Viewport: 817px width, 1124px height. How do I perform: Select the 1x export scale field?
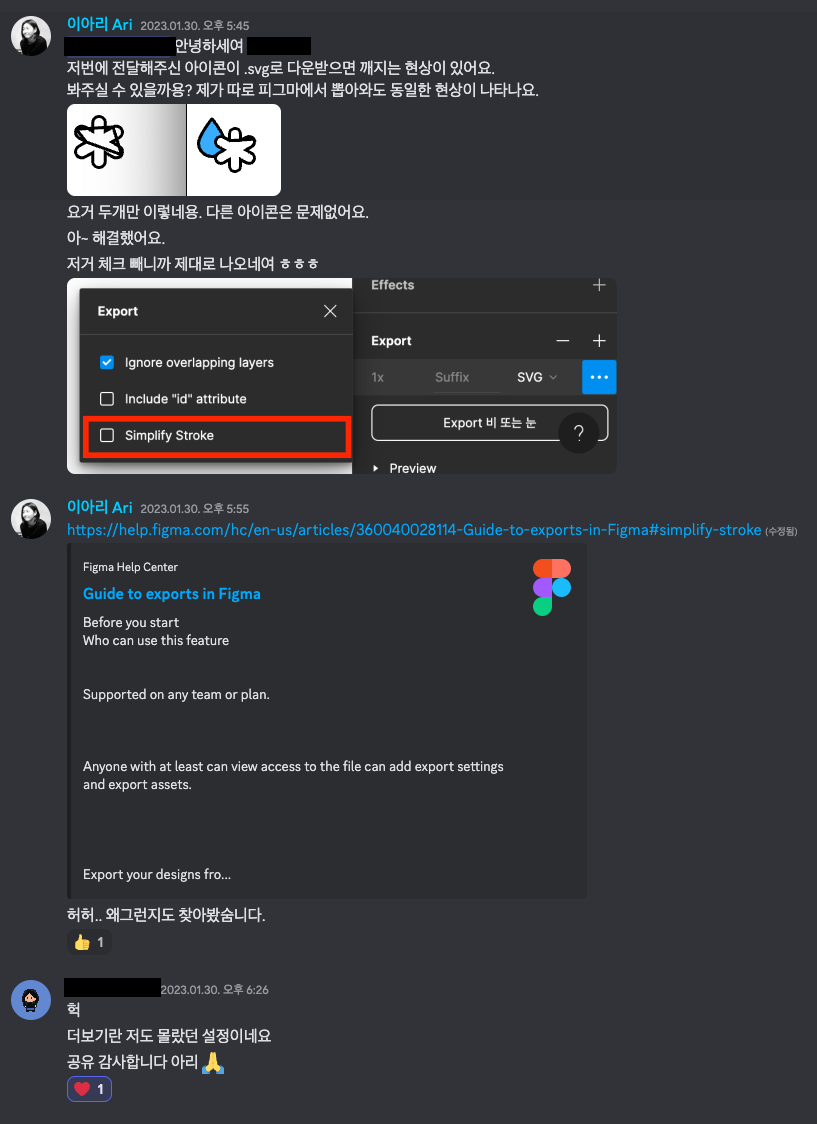[x=378, y=377]
